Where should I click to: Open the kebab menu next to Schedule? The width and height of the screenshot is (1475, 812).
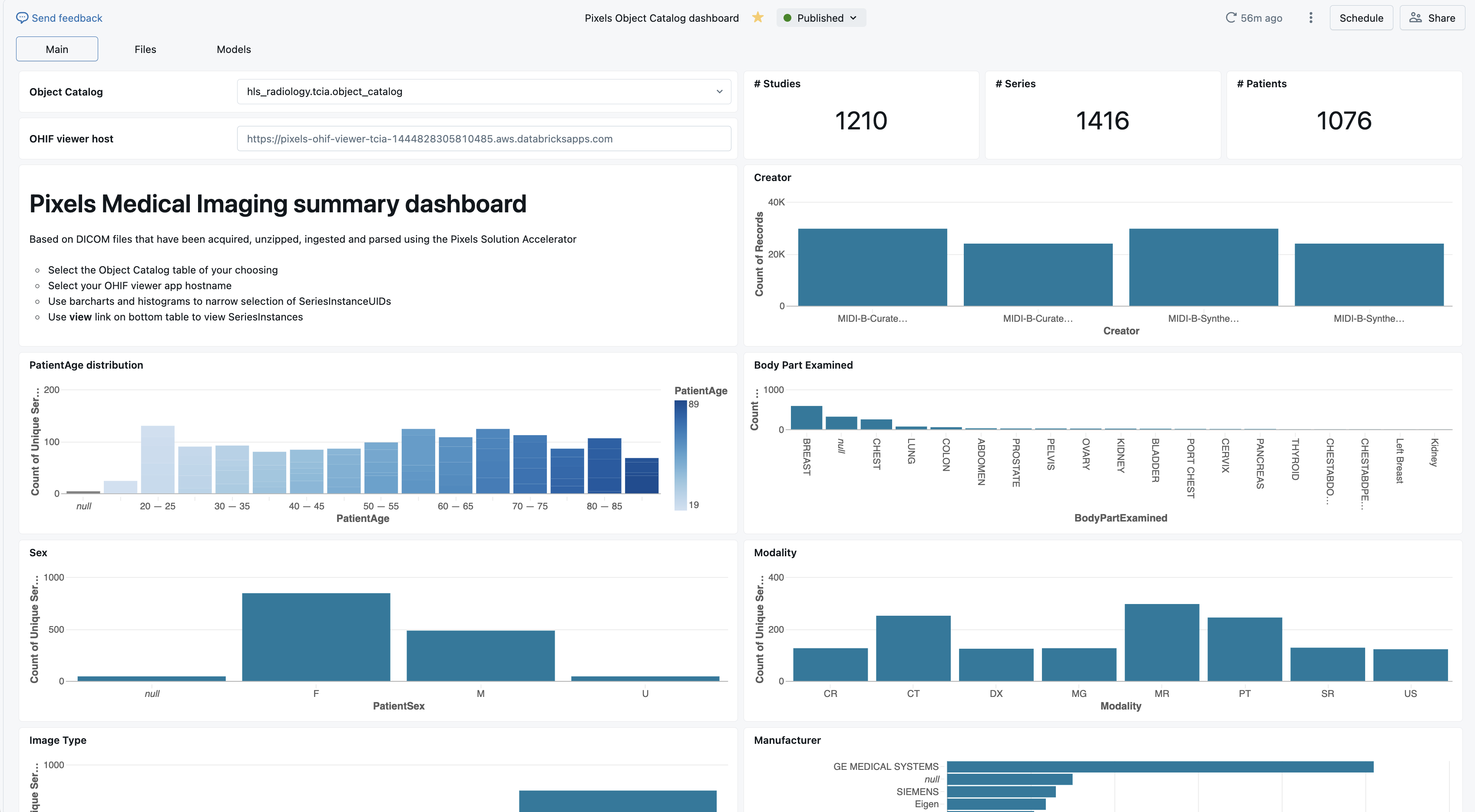pyautogui.click(x=1311, y=18)
